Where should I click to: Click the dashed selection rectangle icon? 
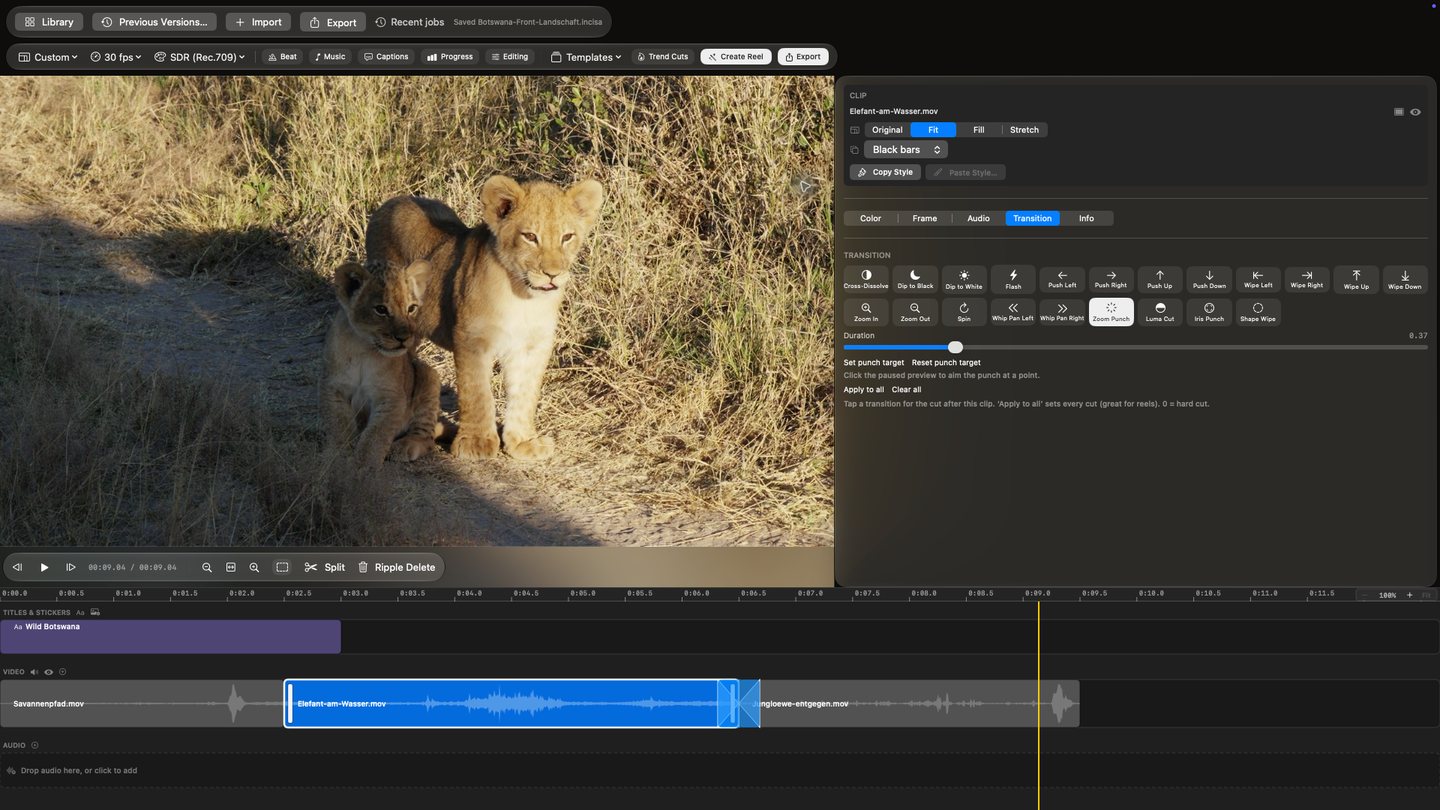point(282,567)
